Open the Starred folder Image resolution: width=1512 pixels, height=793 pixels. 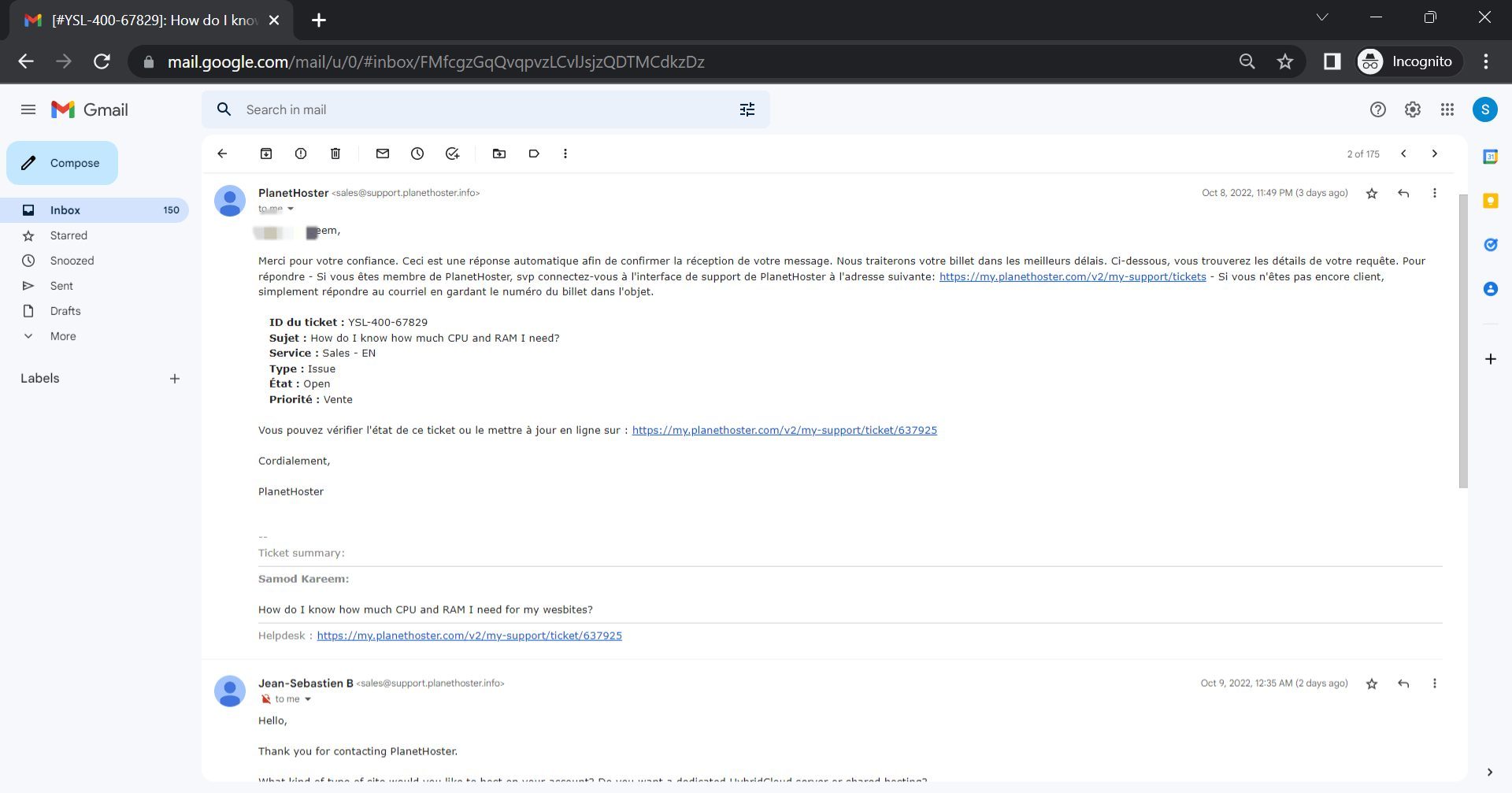pyautogui.click(x=69, y=235)
